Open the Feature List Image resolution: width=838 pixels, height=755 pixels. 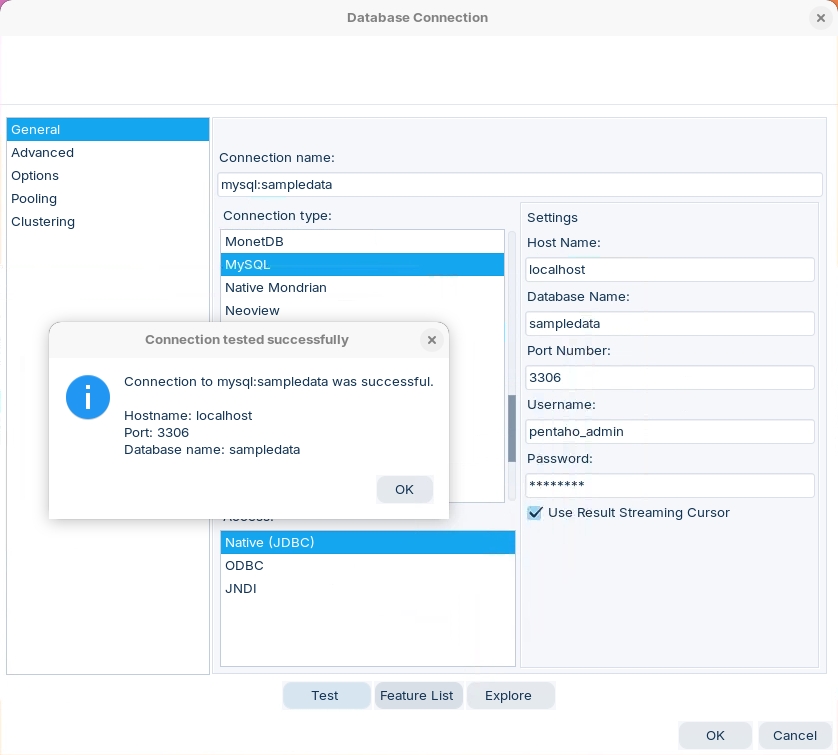pos(417,696)
